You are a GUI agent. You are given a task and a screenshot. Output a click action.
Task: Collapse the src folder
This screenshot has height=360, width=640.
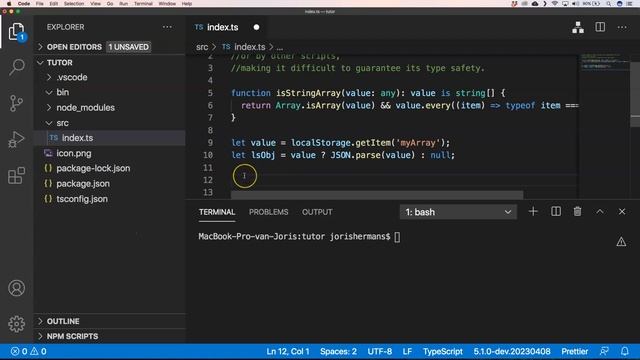pos(62,123)
